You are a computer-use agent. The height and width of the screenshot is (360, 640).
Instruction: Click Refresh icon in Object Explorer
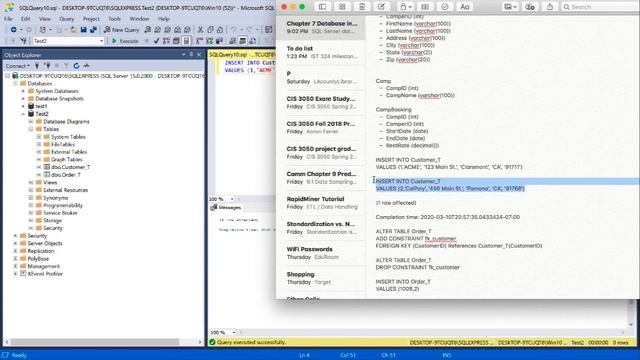tap(76, 66)
